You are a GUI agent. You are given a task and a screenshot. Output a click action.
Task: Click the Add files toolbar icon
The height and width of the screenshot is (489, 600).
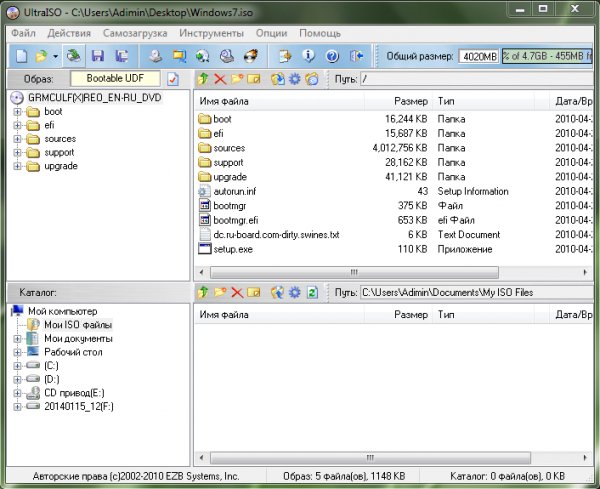click(285, 56)
